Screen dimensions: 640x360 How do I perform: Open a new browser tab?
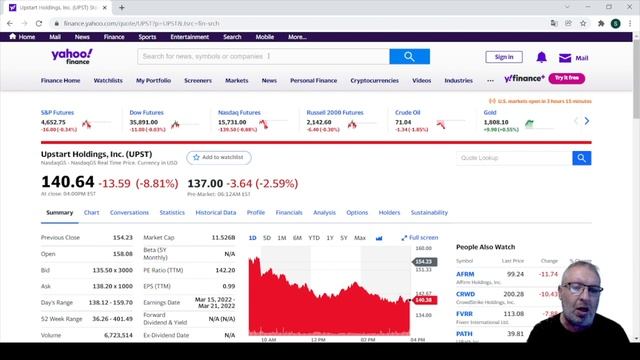(122, 7)
